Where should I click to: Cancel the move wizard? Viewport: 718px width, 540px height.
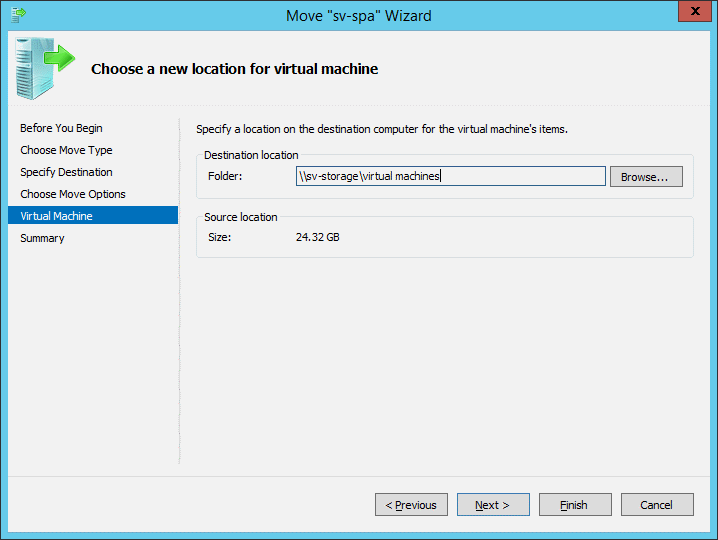(x=657, y=505)
